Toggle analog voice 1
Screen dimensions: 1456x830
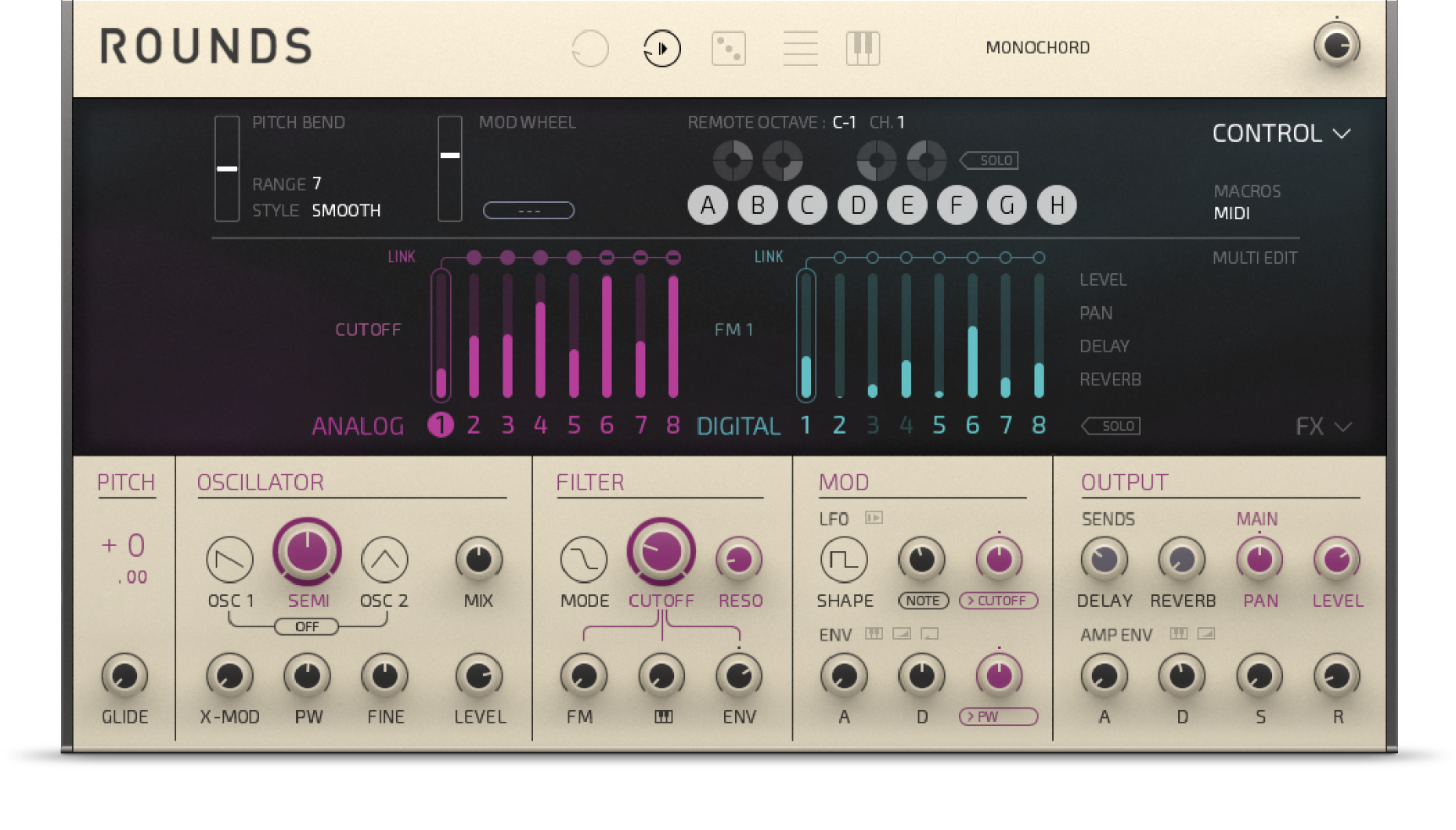pos(441,425)
